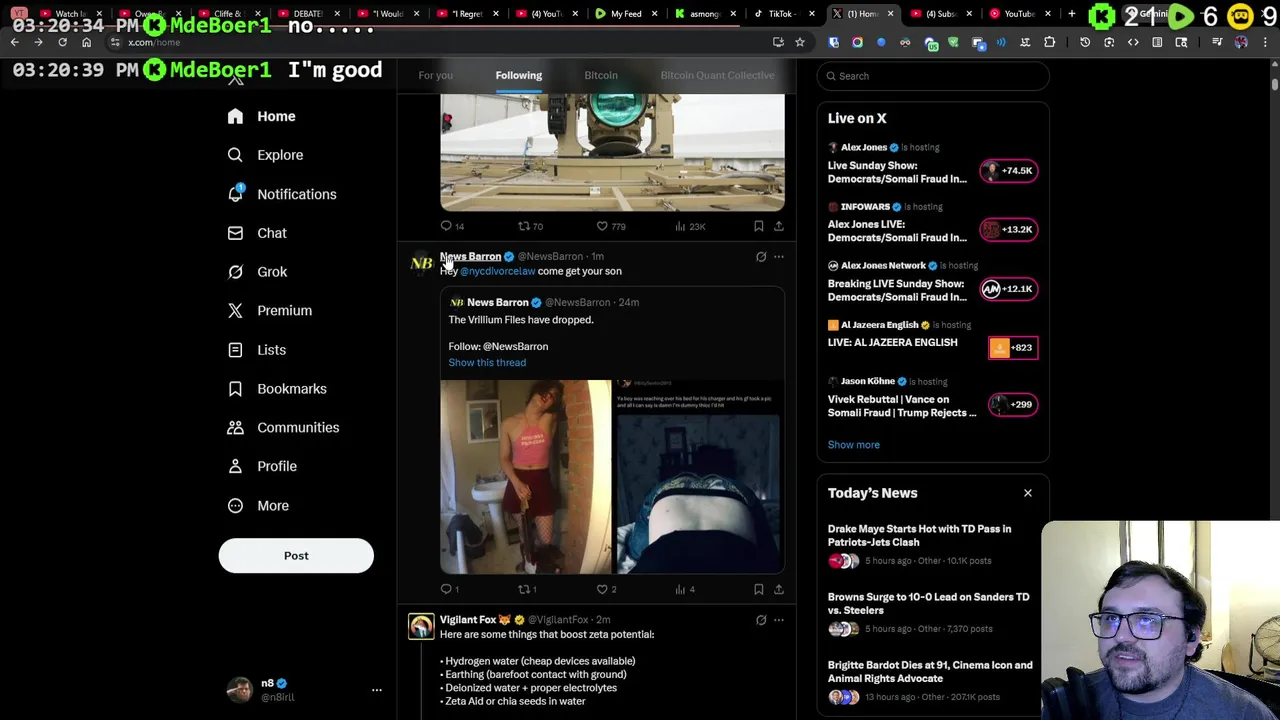Click the @nycdivorcelaw mention link
1280x720 pixels.
tap(497, 271)
